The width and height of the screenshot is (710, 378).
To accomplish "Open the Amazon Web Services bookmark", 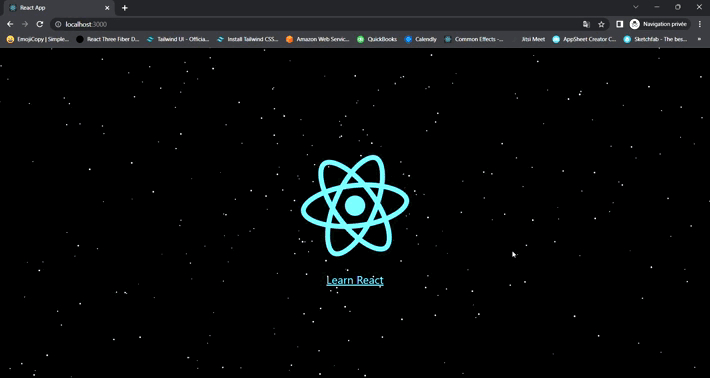I will pyautogui.click(x=318, y=39).
